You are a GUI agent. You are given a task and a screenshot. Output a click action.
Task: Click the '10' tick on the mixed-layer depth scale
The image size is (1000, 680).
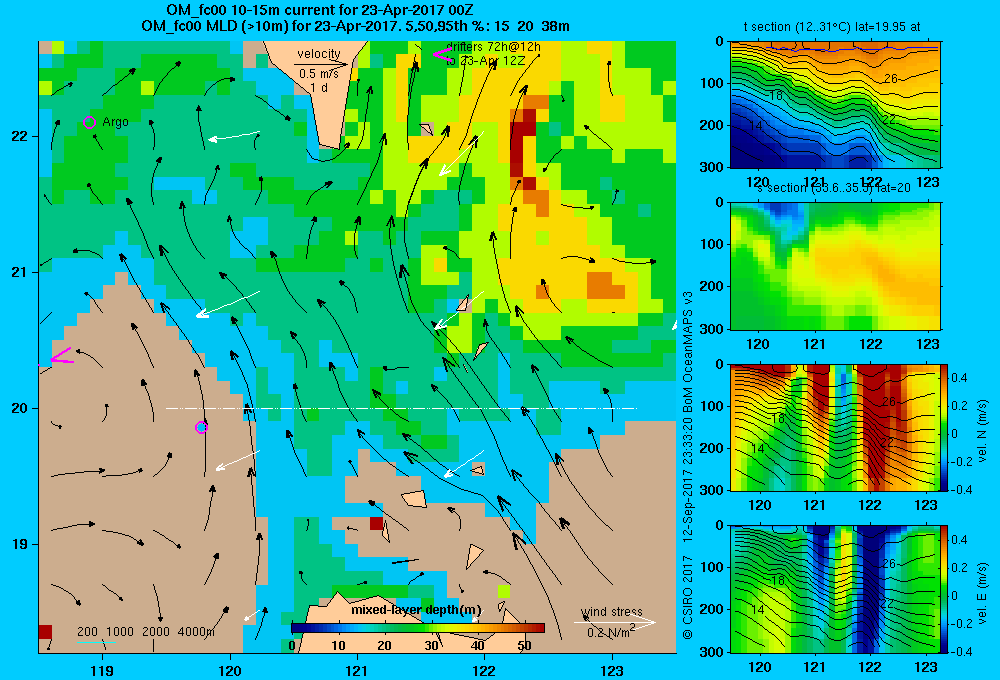[x=338, y=646]
